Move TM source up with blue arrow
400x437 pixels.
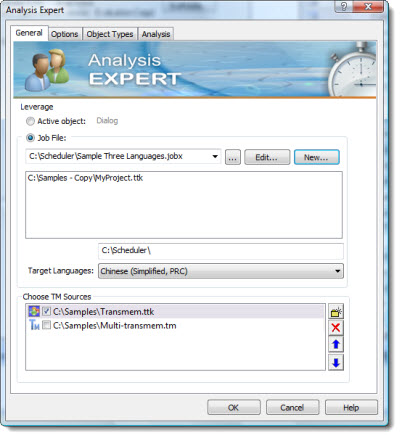(x=336, y=344)
